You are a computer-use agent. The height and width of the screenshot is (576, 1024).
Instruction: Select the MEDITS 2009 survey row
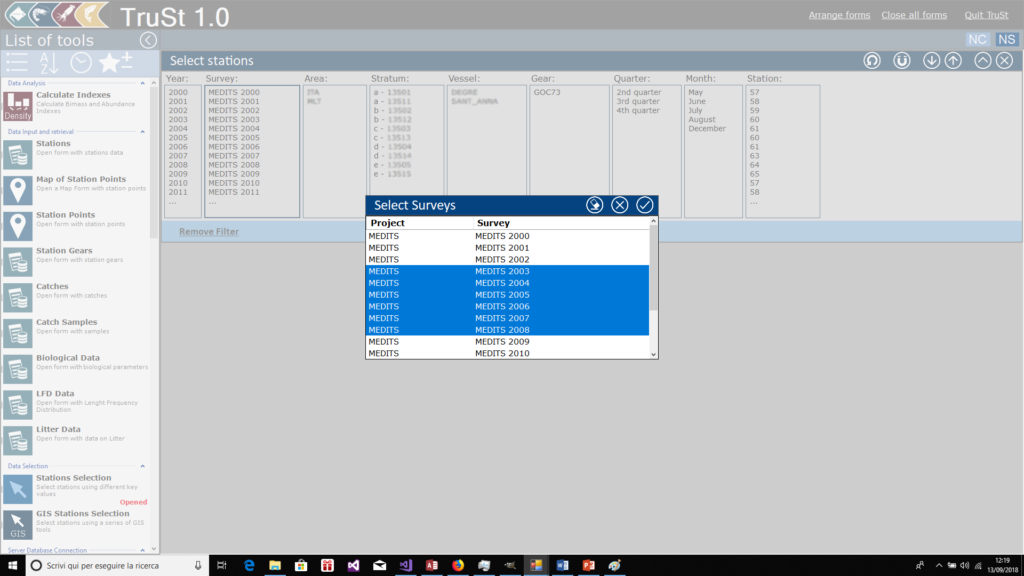pos(507,342)
